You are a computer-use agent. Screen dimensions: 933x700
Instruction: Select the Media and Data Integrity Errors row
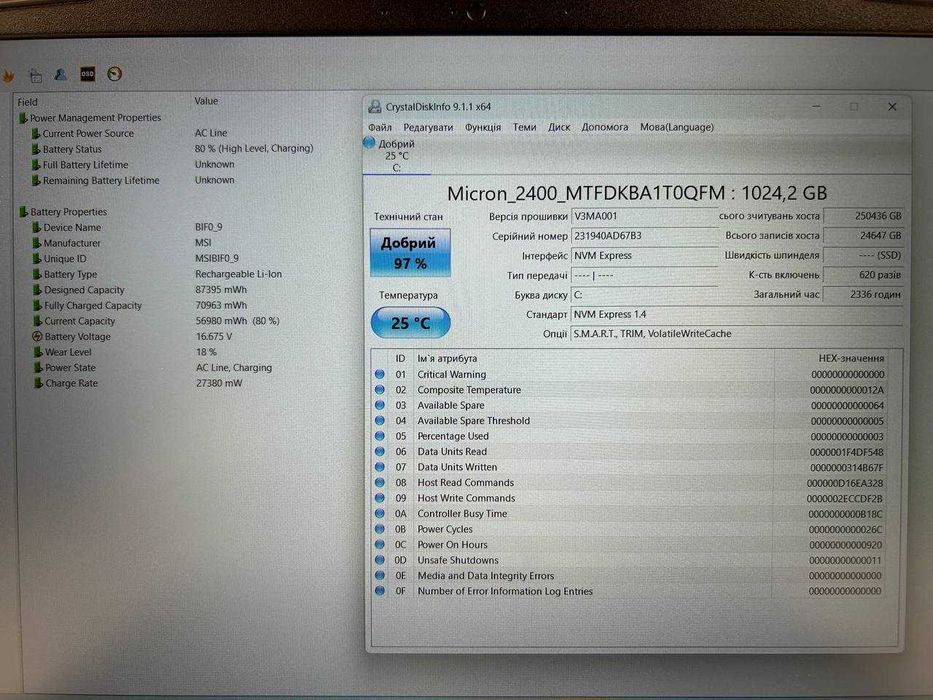(x=631, y=576)
